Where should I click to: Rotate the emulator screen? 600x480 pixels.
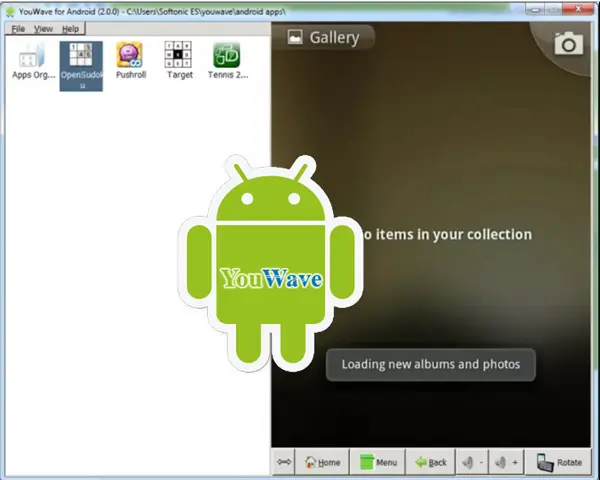558,462
